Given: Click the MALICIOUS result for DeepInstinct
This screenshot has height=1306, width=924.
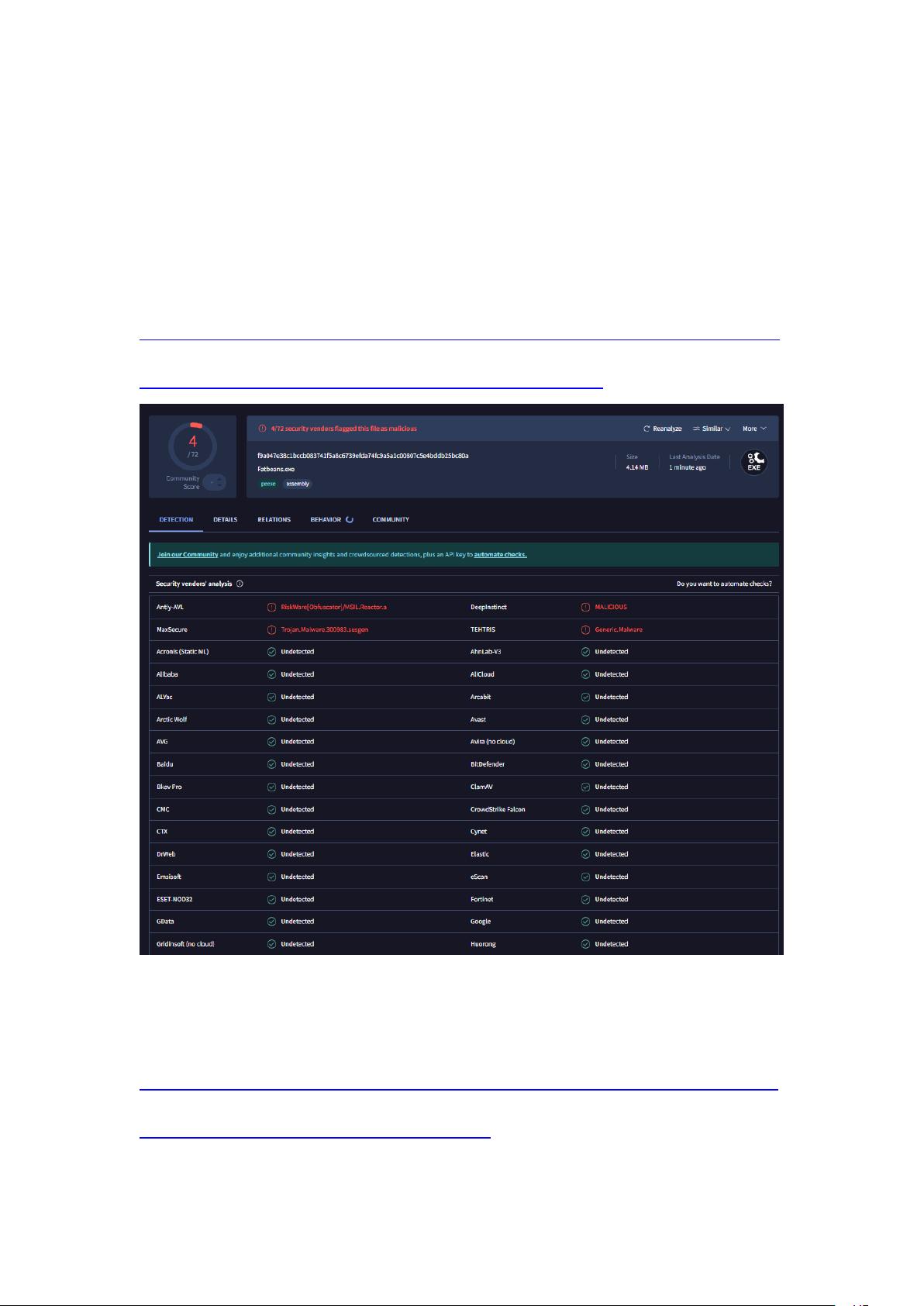Looking at the screenshot, I should coord(611,607).
